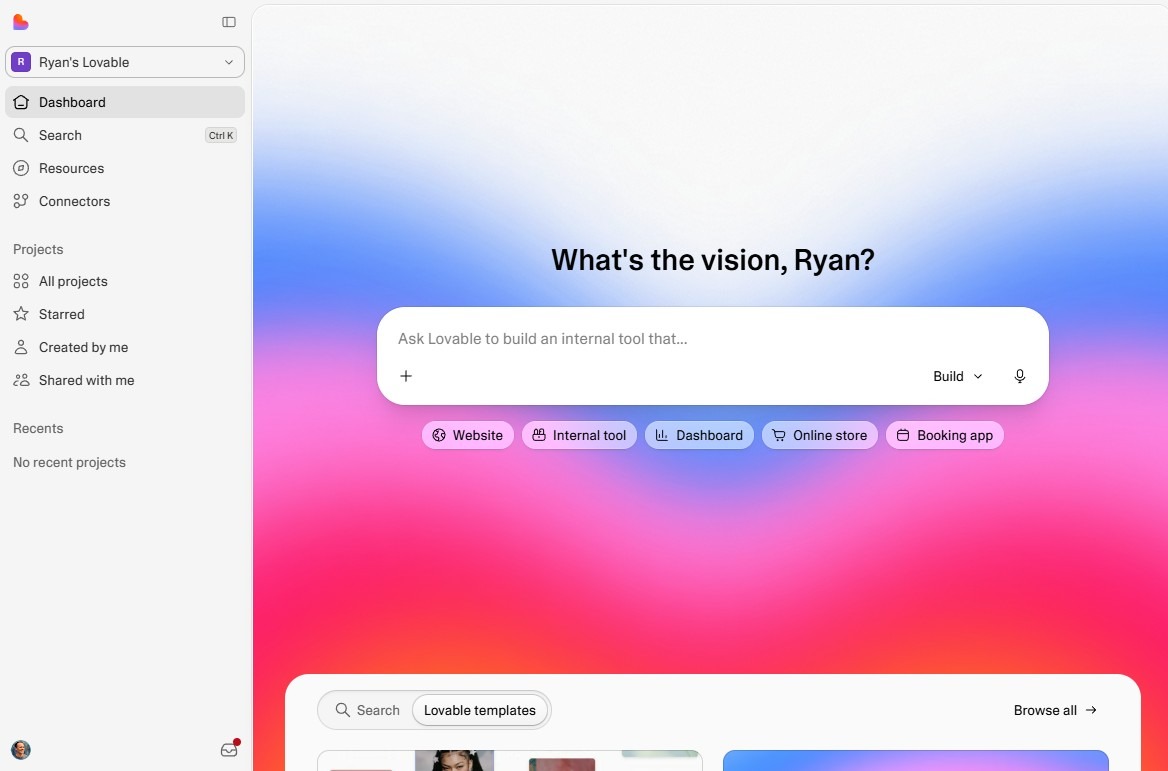Click the Recents section heading
The width and height of the screenshot is (1168, 771).
point(38,428)
